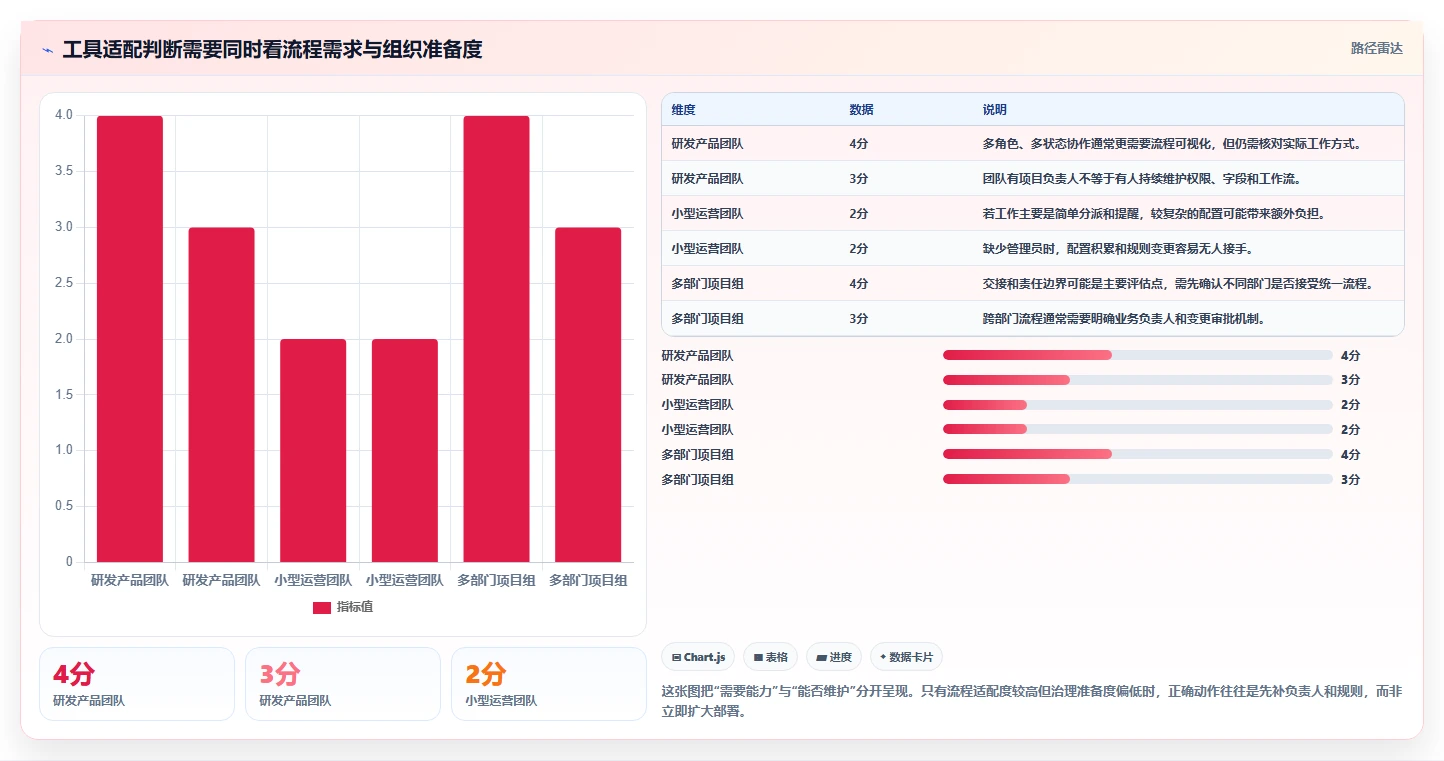Click the 研发产品团队 progress bar showing 4分
This screenshot has width=1444, height=761.
pyautogui.click(x=1137, y=355)
